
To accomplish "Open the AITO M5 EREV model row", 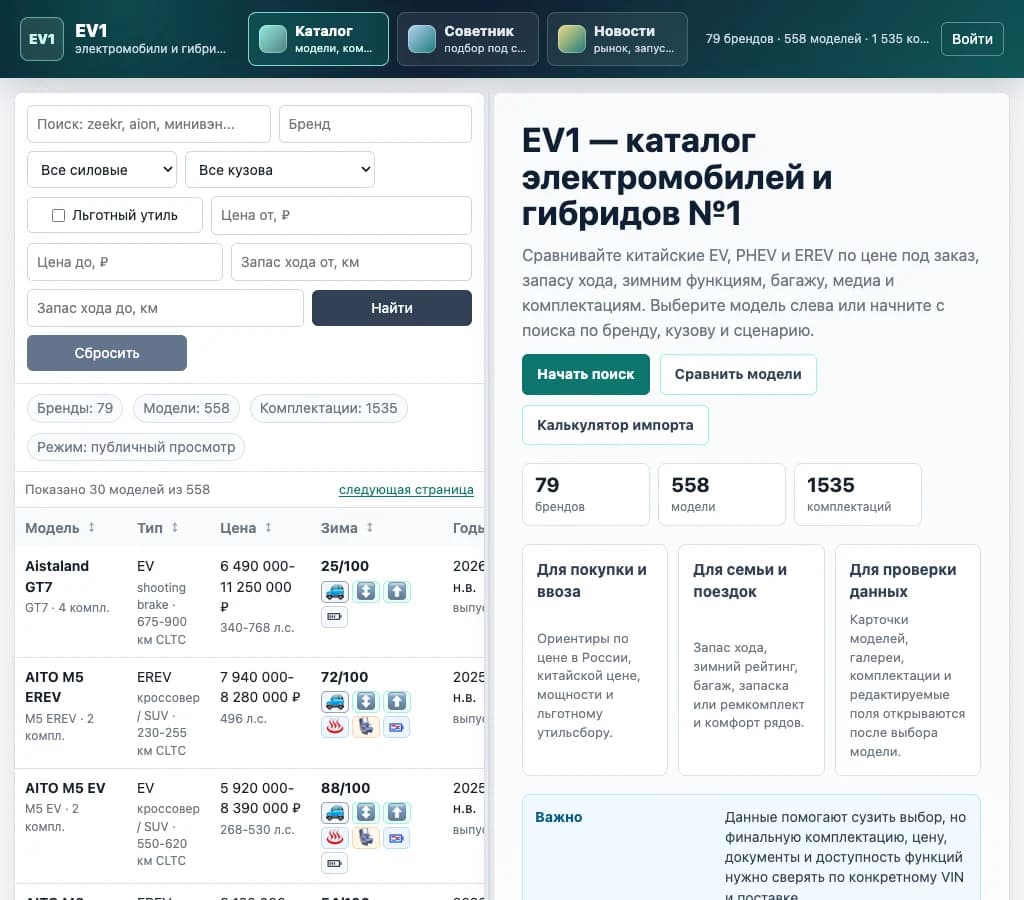I will [250, 713].
